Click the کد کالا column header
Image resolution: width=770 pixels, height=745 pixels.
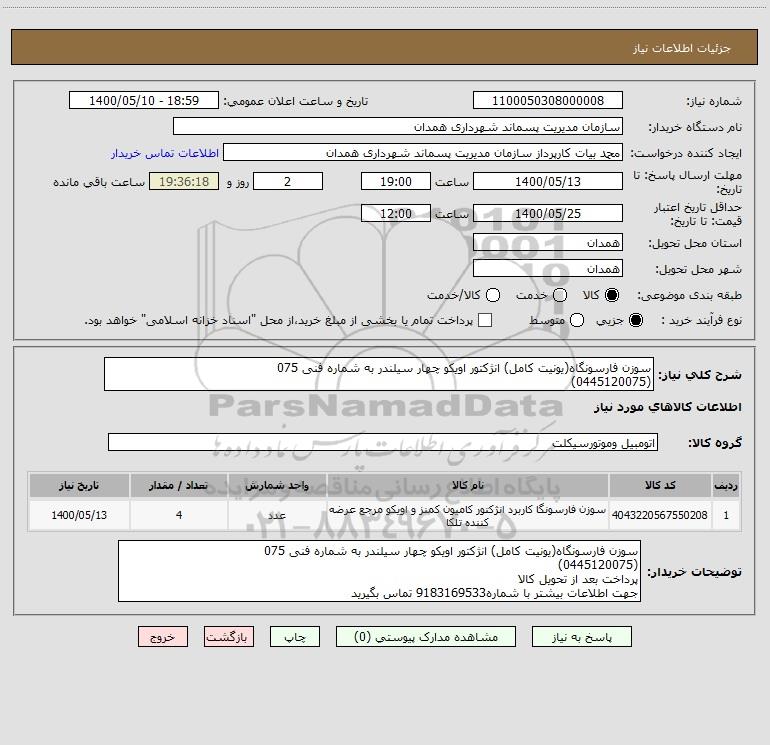coord(660,486)
